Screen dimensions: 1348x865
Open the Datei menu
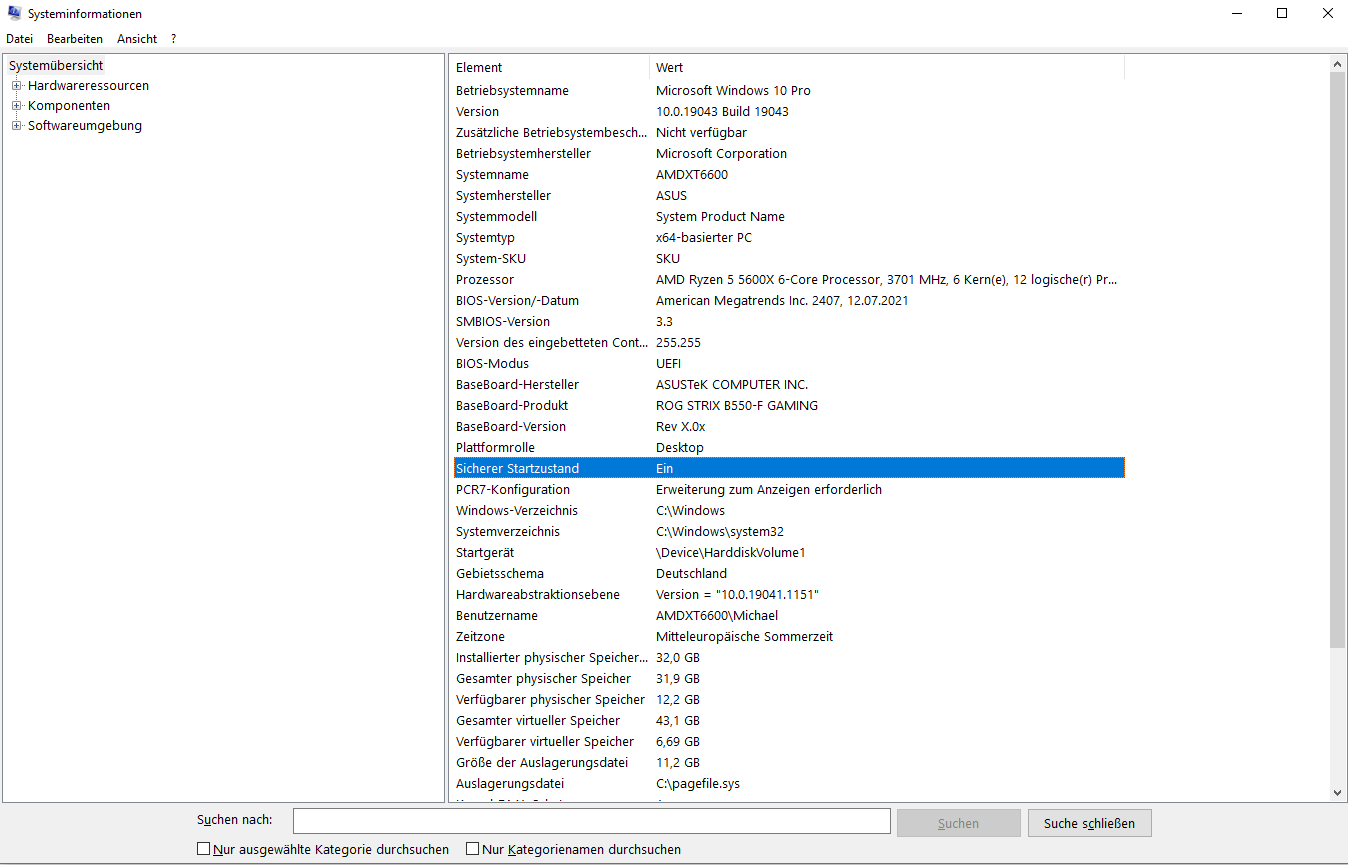pos(20,39)
